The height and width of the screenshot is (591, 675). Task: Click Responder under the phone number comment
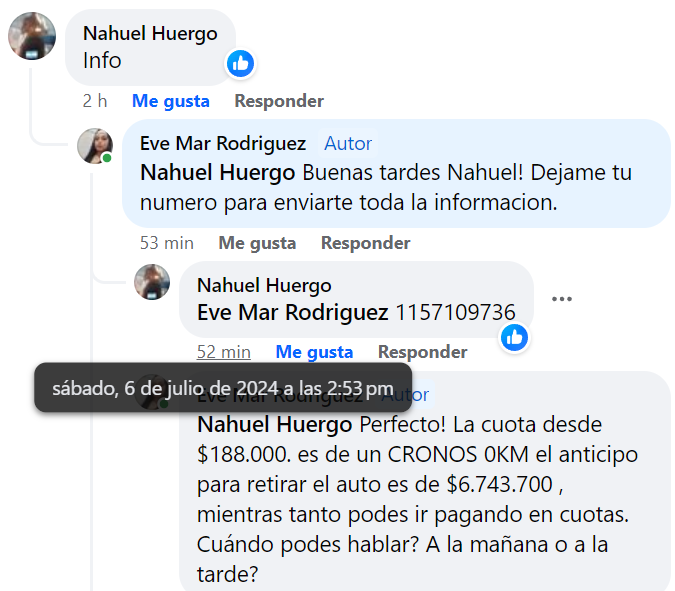click(x=422, y=352)
